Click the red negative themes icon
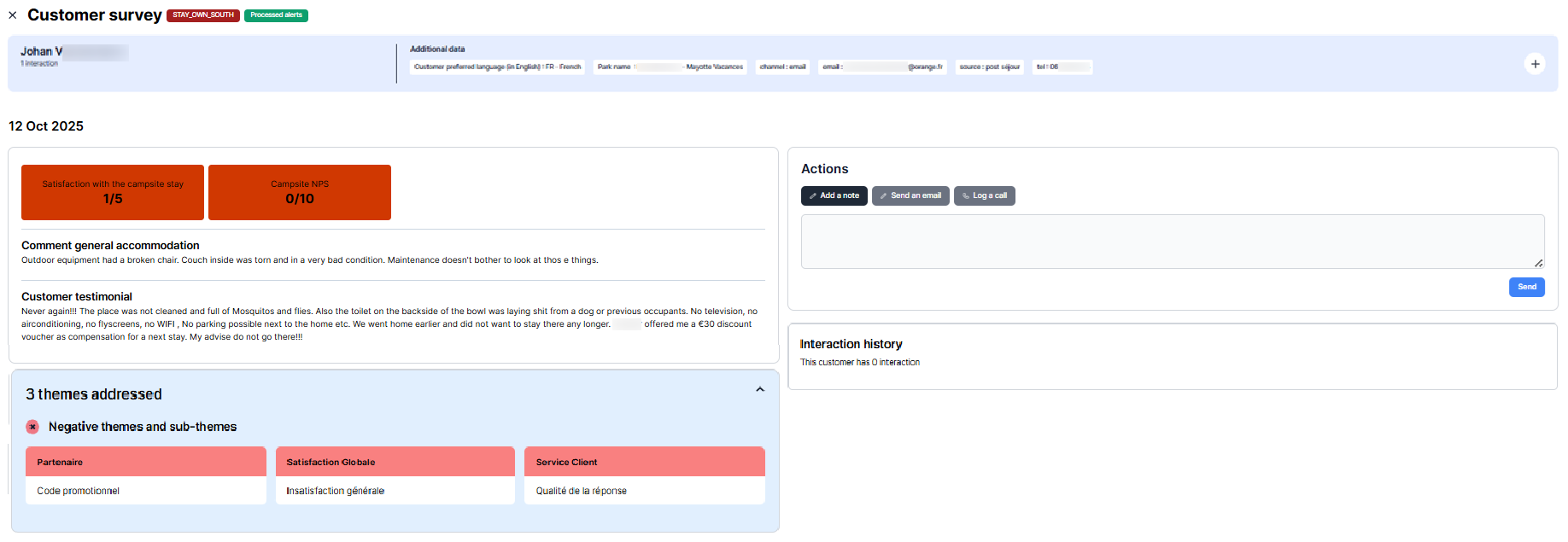The image size is (1568, 542). [x=32, y=427]
